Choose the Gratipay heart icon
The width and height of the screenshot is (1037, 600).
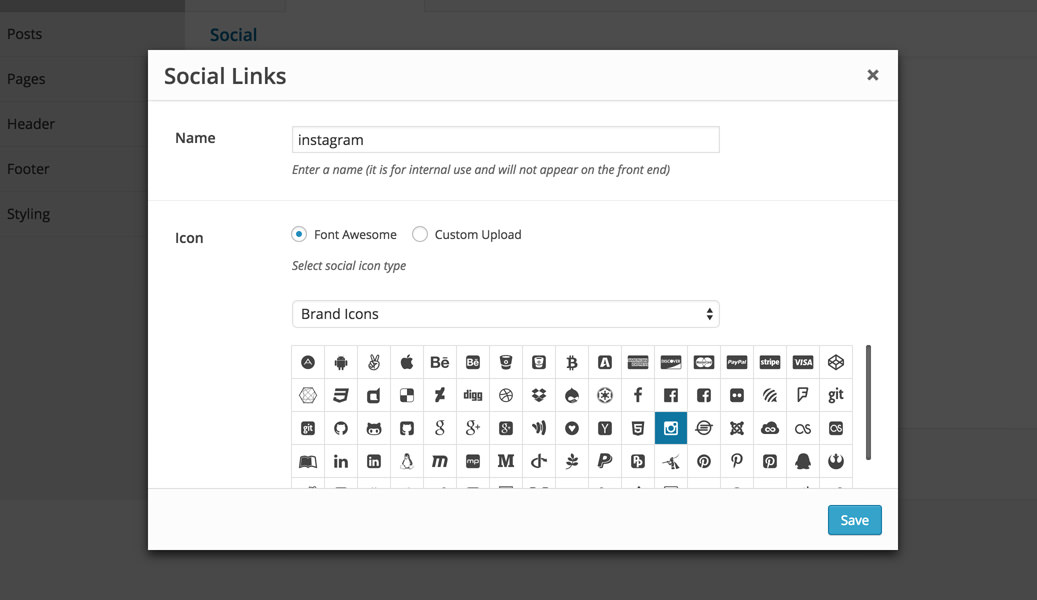572,428
